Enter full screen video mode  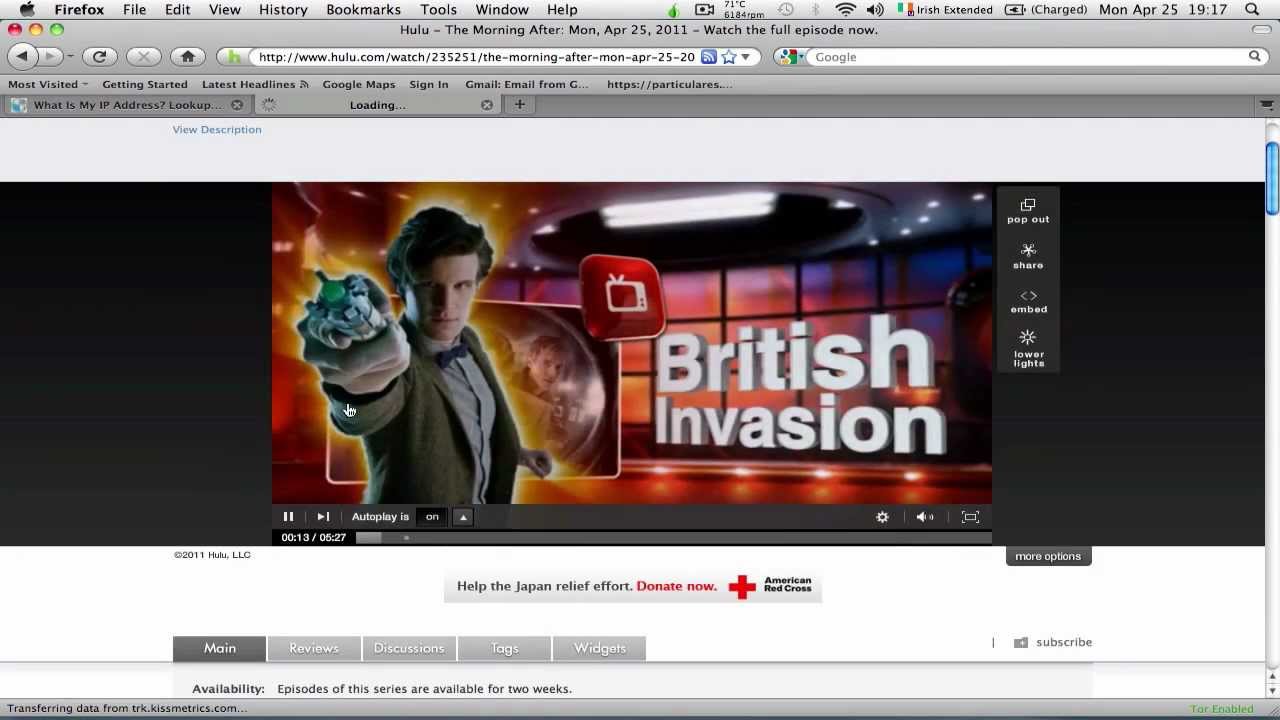point(970,517)
